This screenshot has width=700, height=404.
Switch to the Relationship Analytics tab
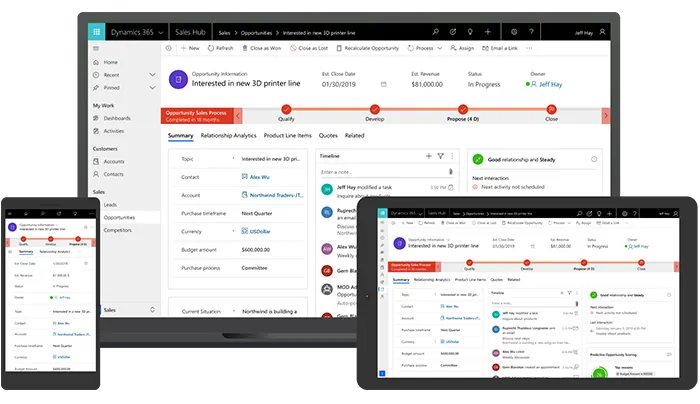tap(228, 135)
